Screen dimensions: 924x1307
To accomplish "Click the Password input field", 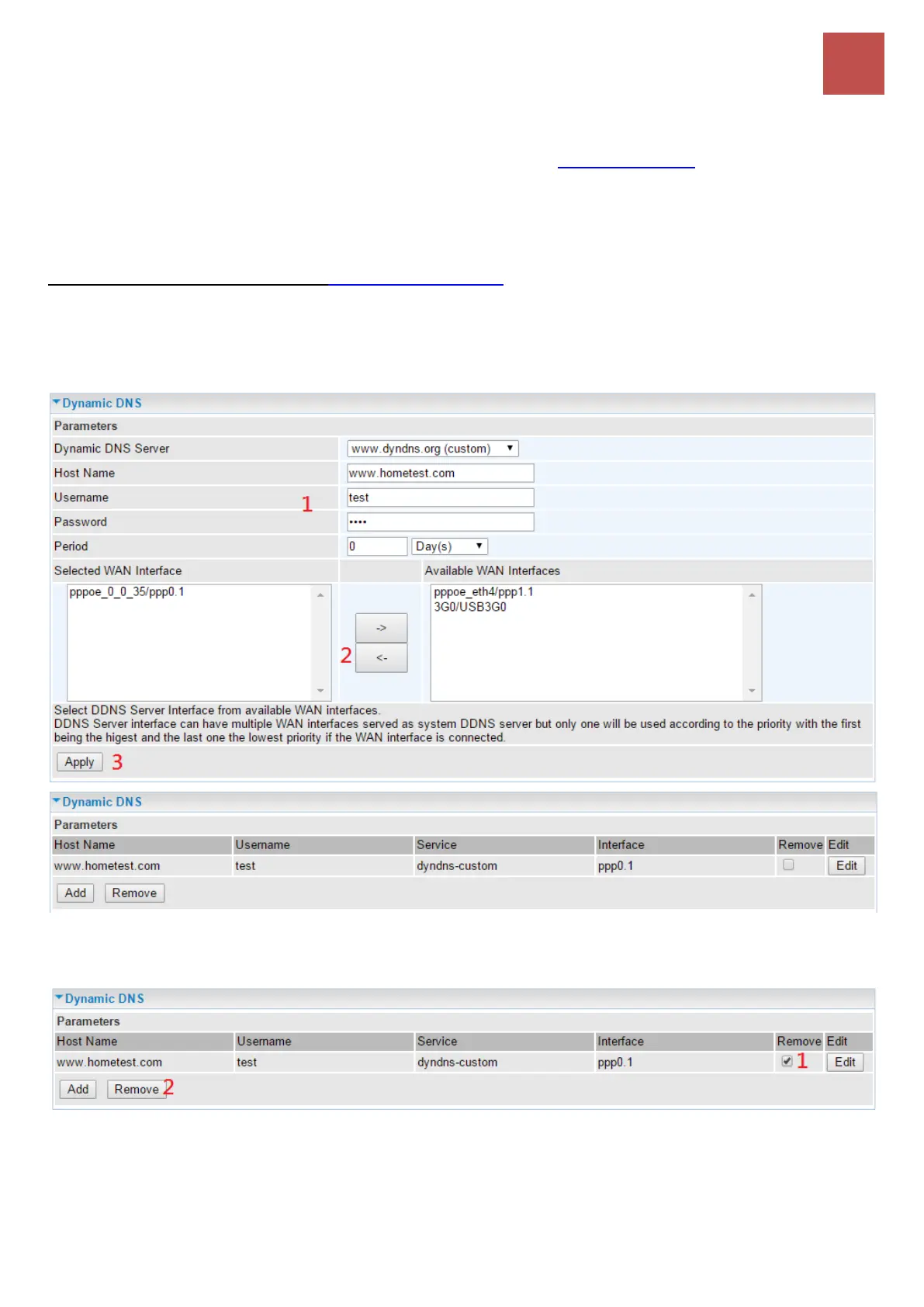I will [440, 522].
